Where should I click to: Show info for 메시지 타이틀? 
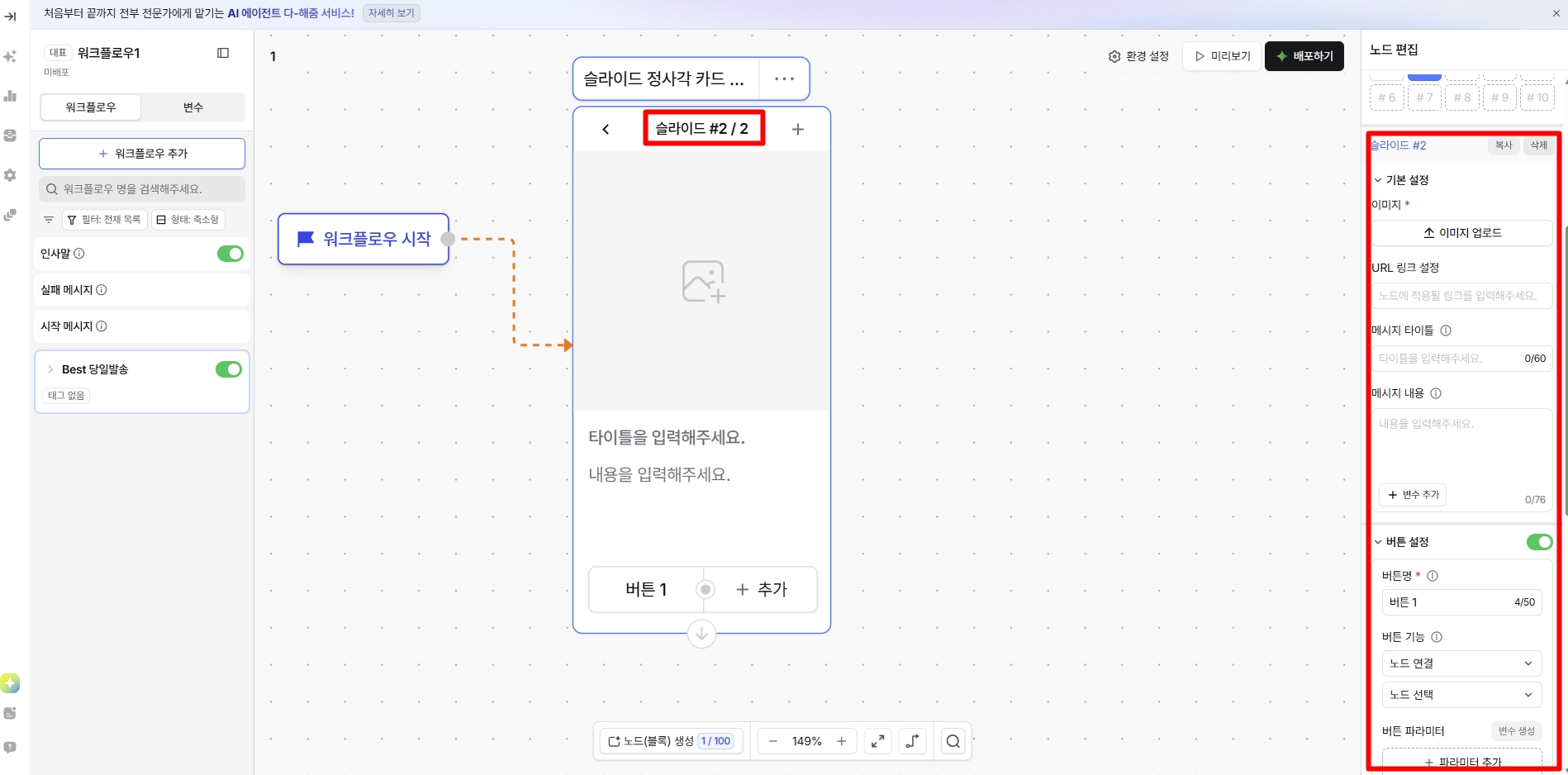pyautogui.click(x=1446, y=330)
